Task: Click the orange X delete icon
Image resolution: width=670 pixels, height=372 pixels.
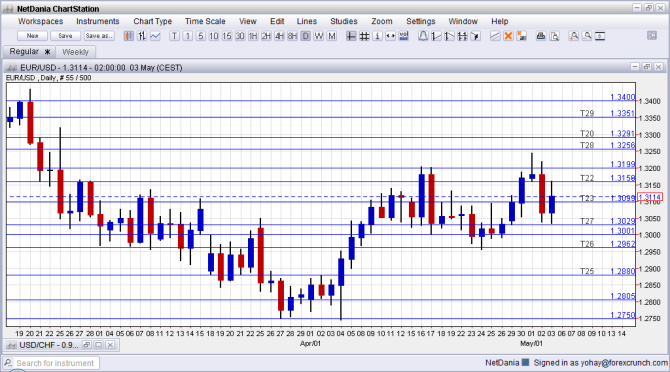Action: coord(508,36)
